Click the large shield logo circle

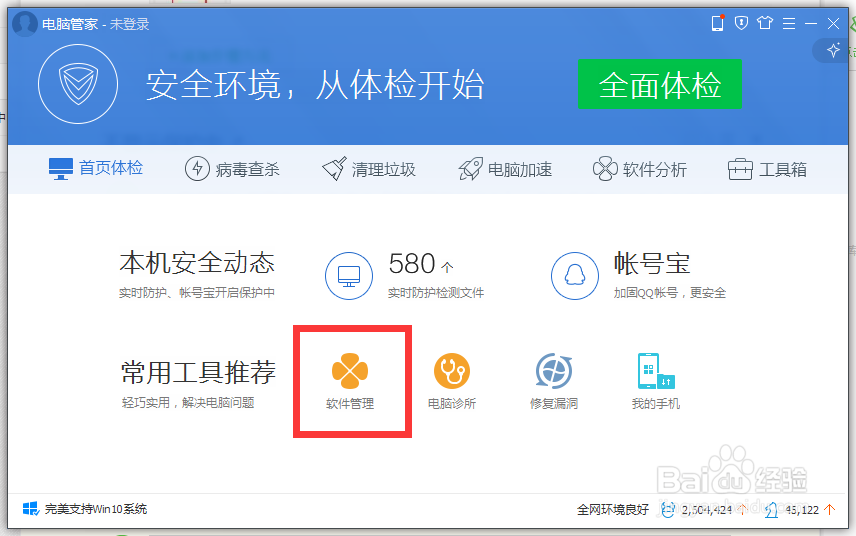[78, 84]
